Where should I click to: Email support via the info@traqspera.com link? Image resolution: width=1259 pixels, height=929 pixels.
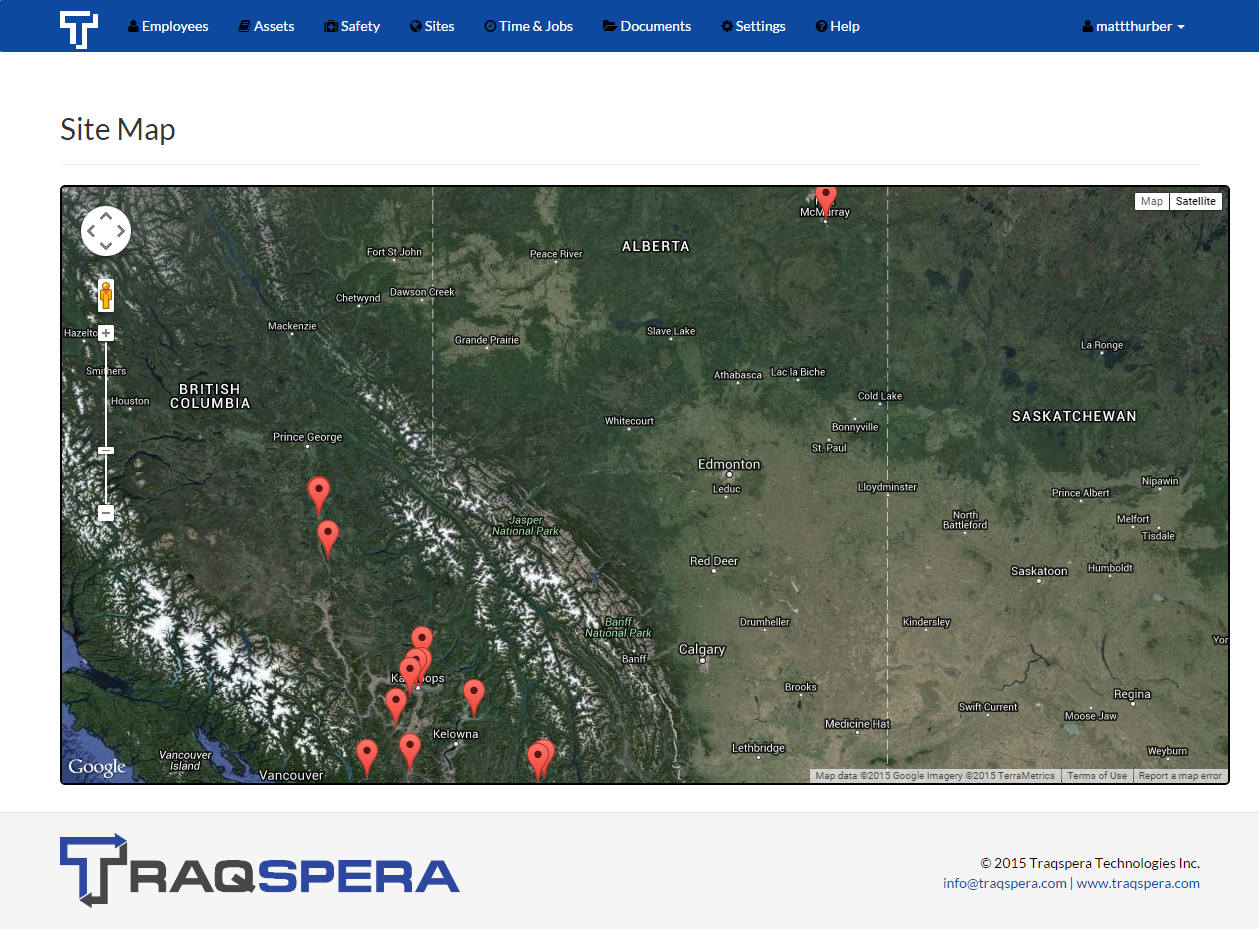(x=1004, y=883)
